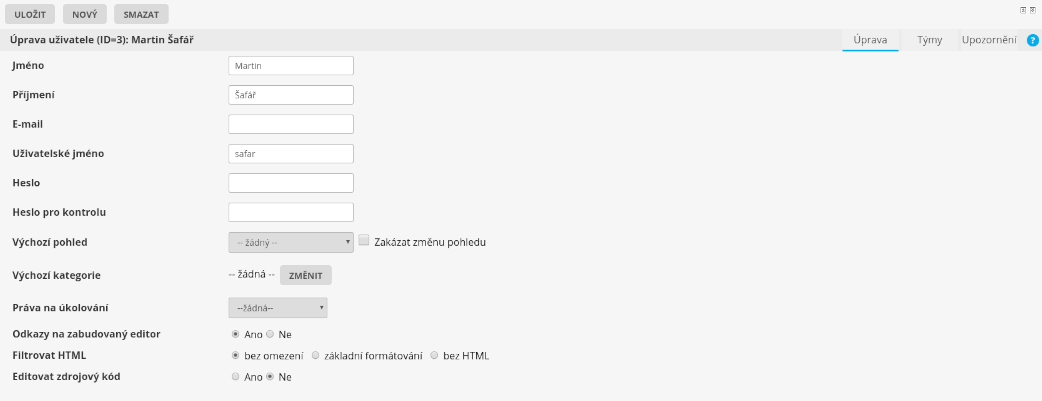Enable the 'Zakázat změnu pohledu' checkbox
Screen dimensions: 1042x401
[x=364, y=241]
